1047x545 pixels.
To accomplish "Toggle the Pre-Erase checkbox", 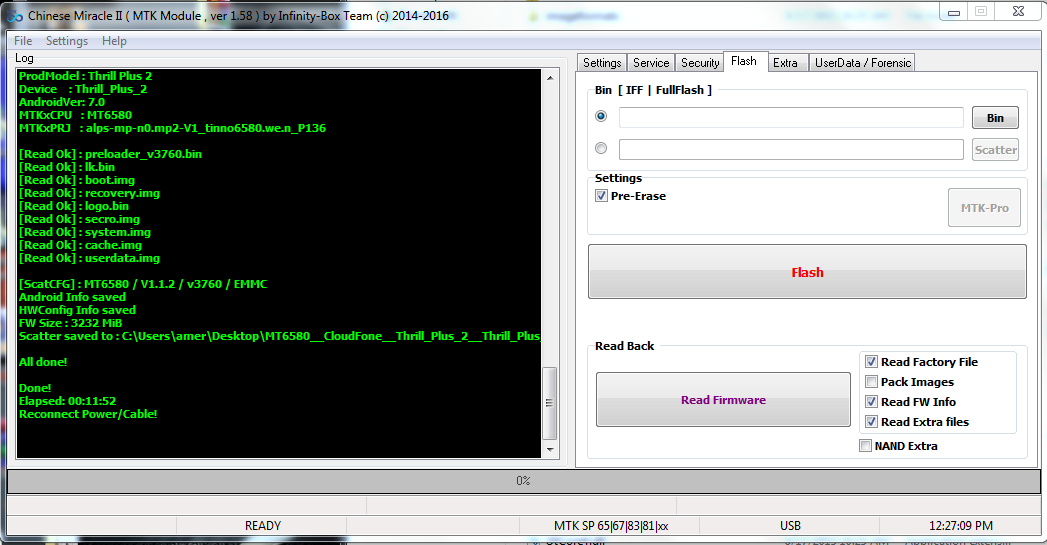I will pos(602,196).
